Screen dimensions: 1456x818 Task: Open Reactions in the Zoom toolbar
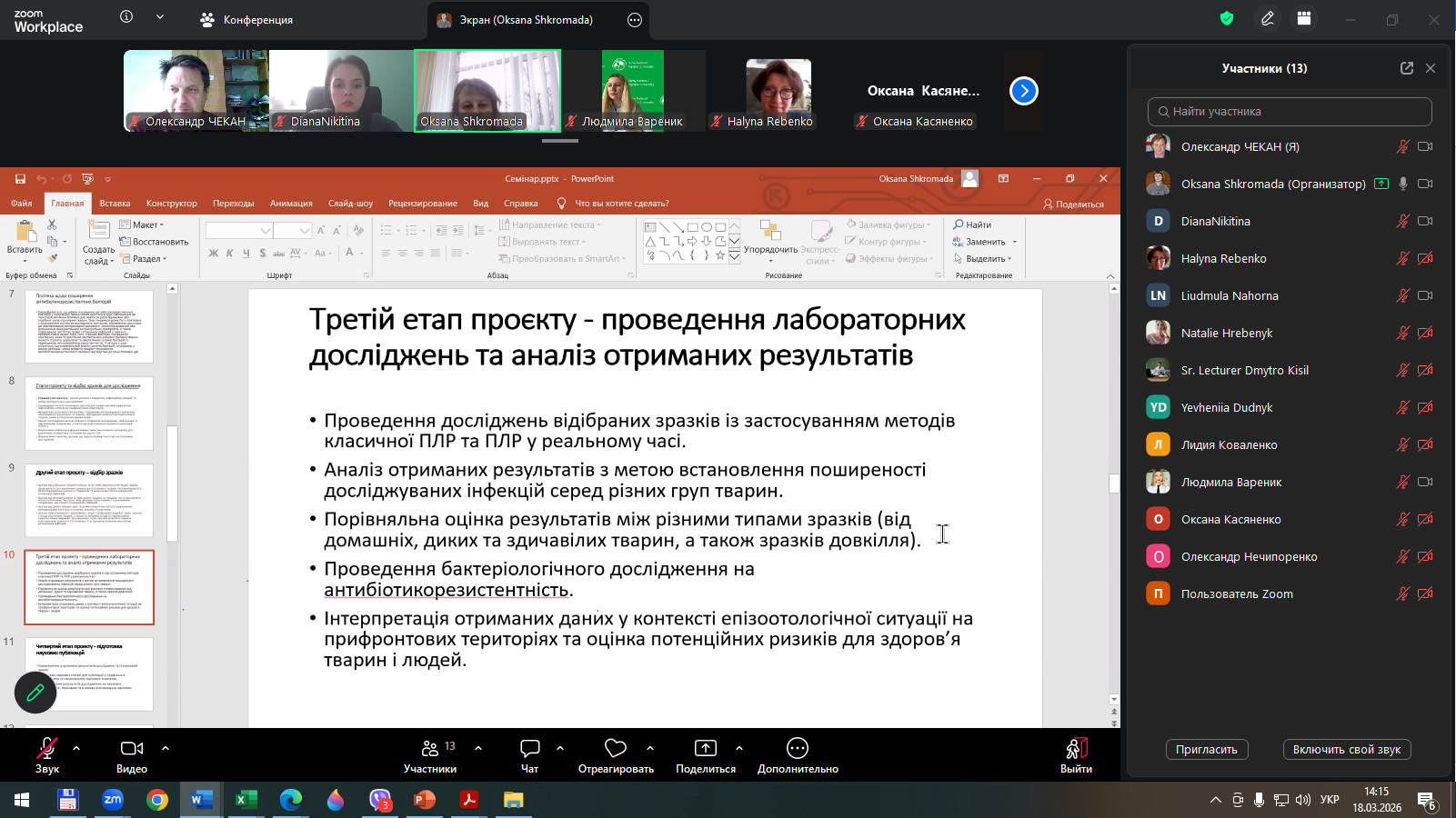616,748
